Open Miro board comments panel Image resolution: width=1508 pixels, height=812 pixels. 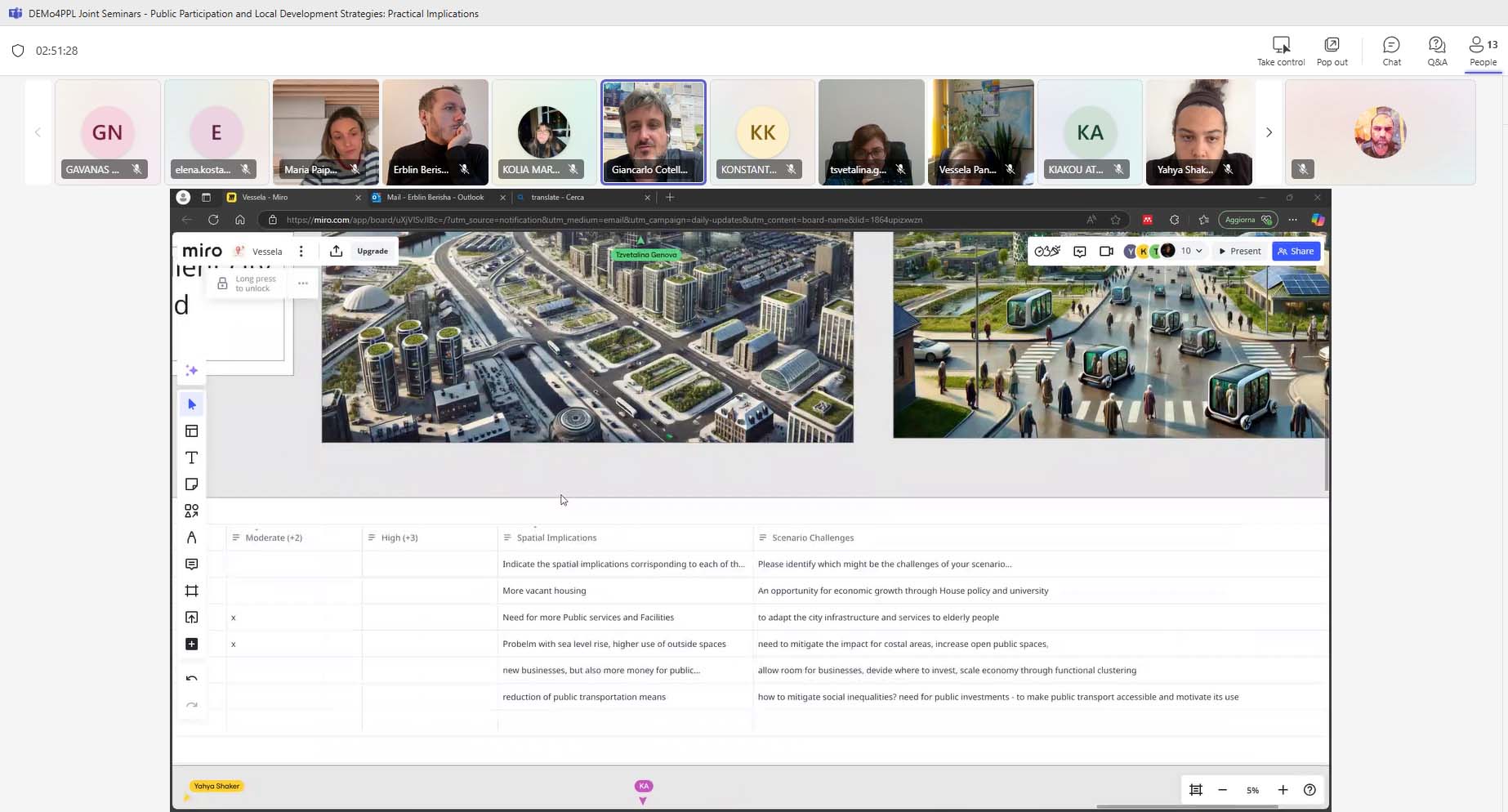click(x=1080, y=252)
